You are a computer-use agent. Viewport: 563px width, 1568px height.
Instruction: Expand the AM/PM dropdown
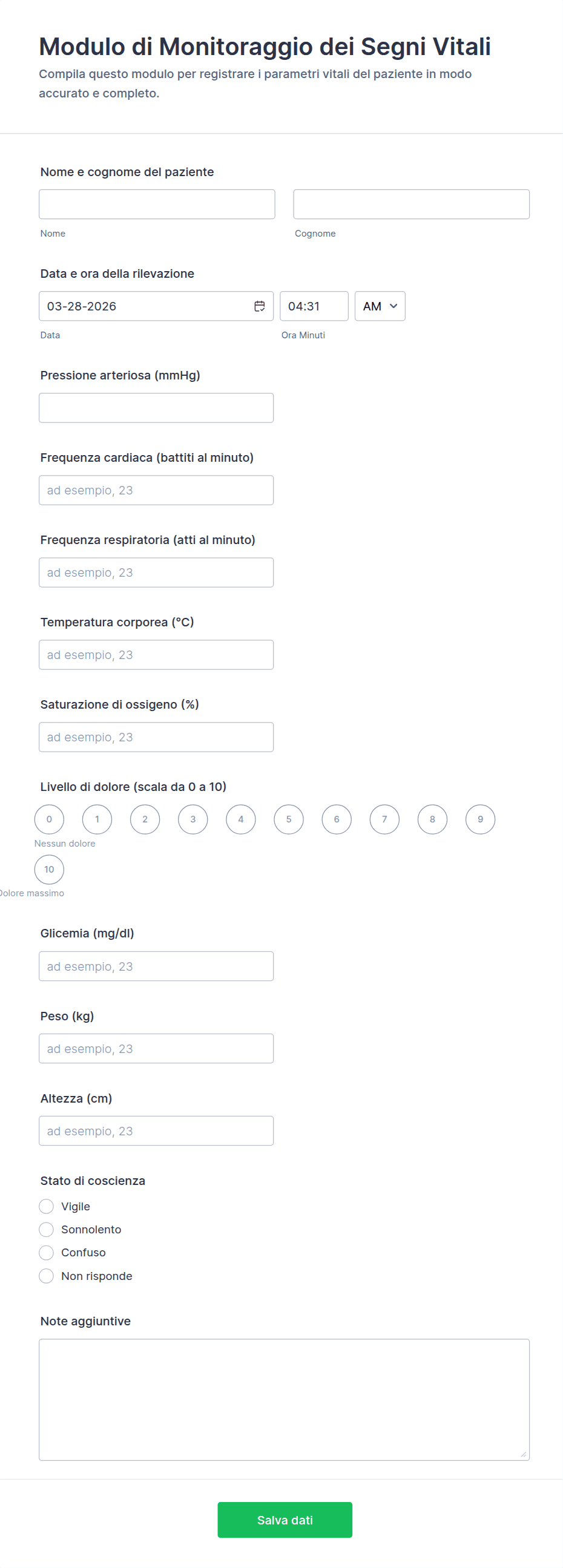(x=380, y=306)
